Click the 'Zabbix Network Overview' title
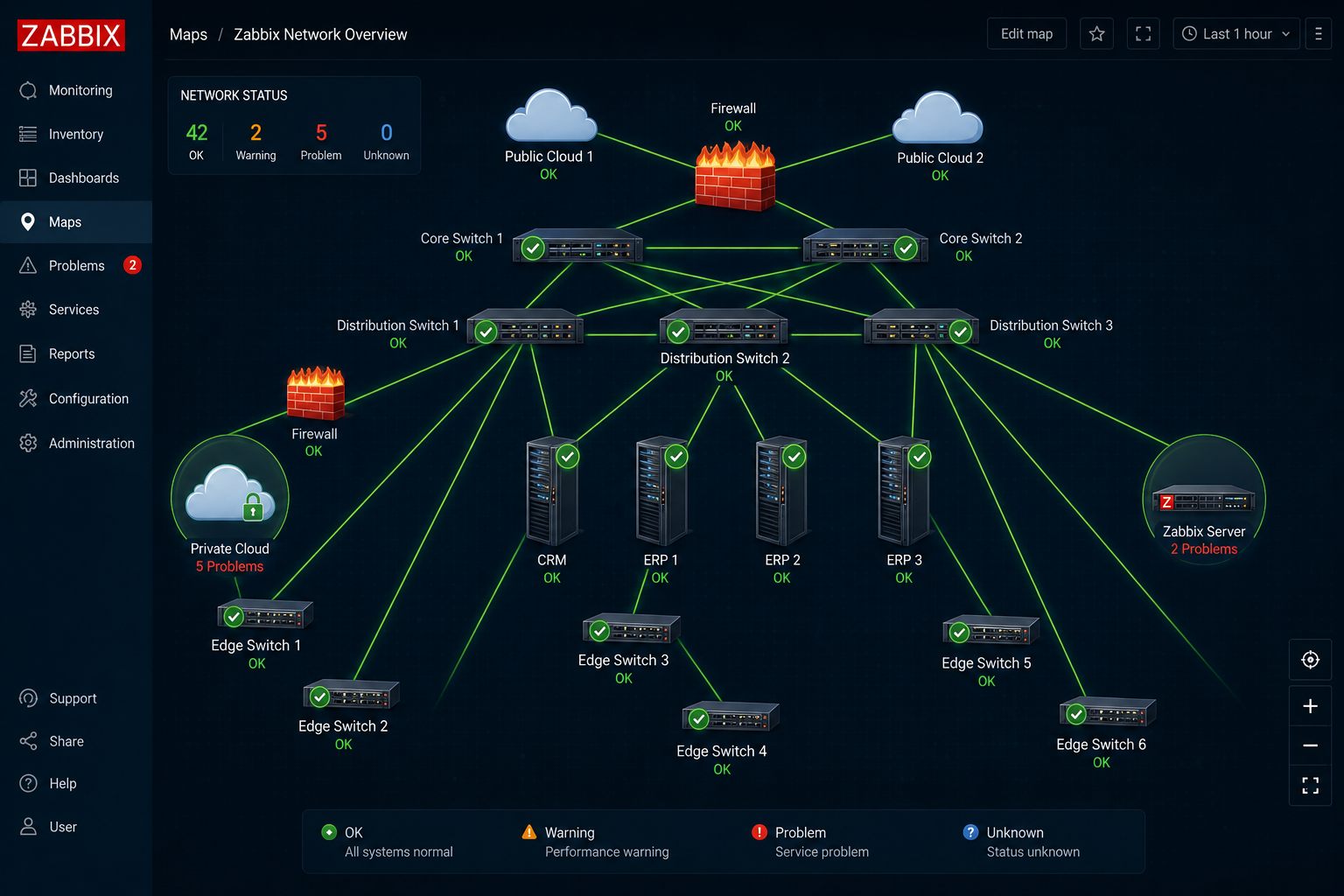This screenshot has width=1344, height=896. 320,34
